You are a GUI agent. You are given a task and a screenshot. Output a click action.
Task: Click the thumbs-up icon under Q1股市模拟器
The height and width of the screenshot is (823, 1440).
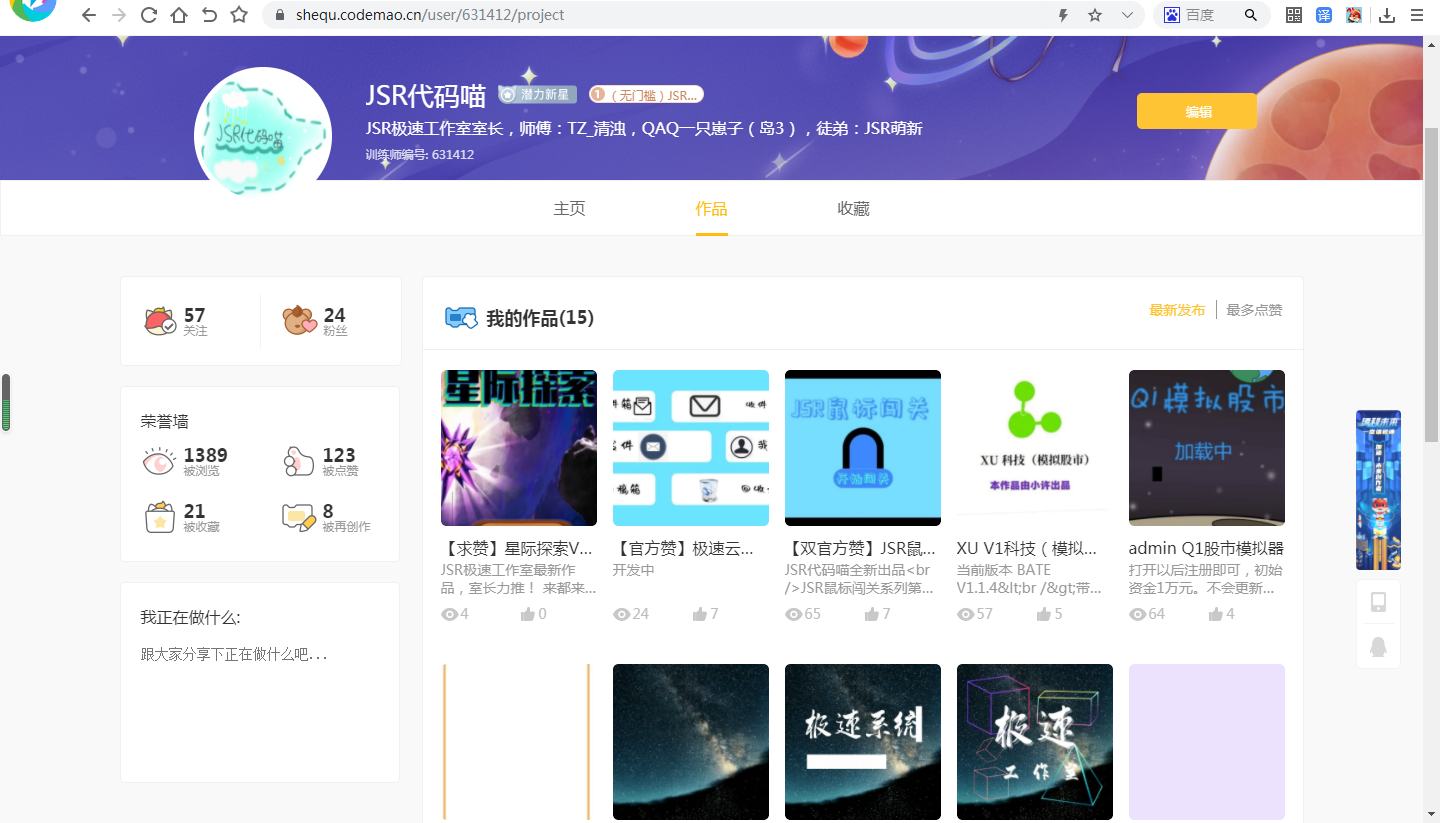tap(1215, 614)
